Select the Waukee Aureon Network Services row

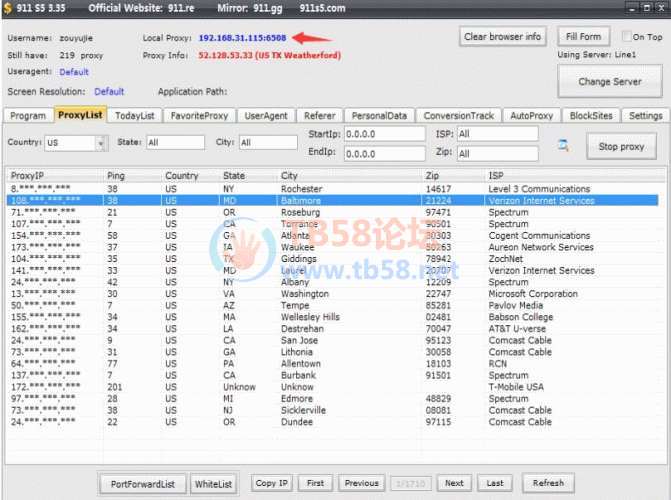tap(333, 247)
